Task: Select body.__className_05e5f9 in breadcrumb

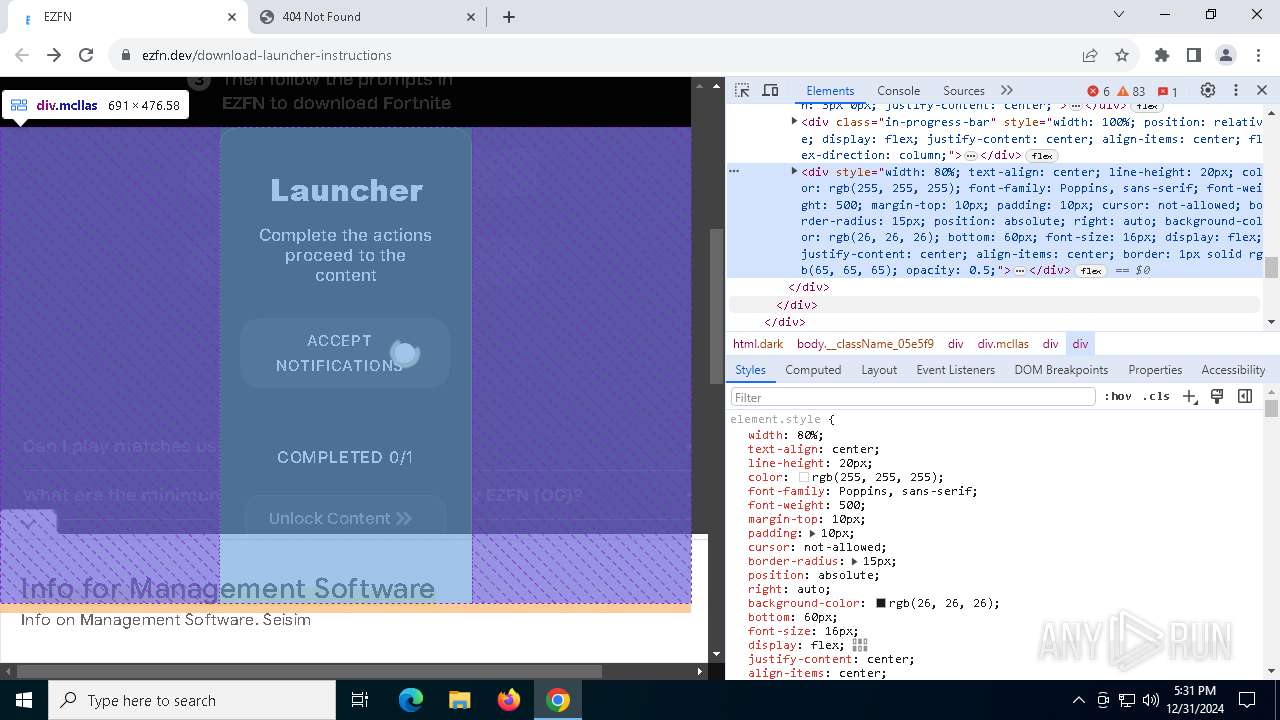Action: (x=865, y=343)
